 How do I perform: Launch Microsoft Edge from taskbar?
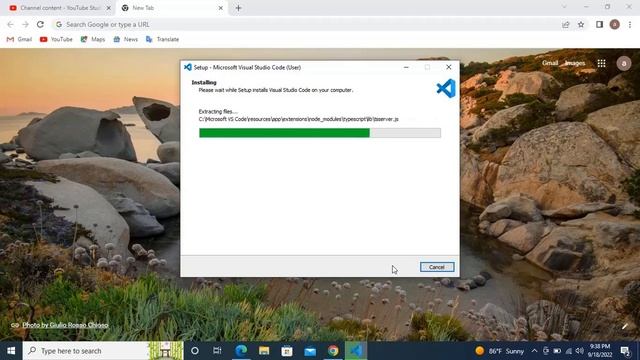pyautogui.click(x=241, y=351)
